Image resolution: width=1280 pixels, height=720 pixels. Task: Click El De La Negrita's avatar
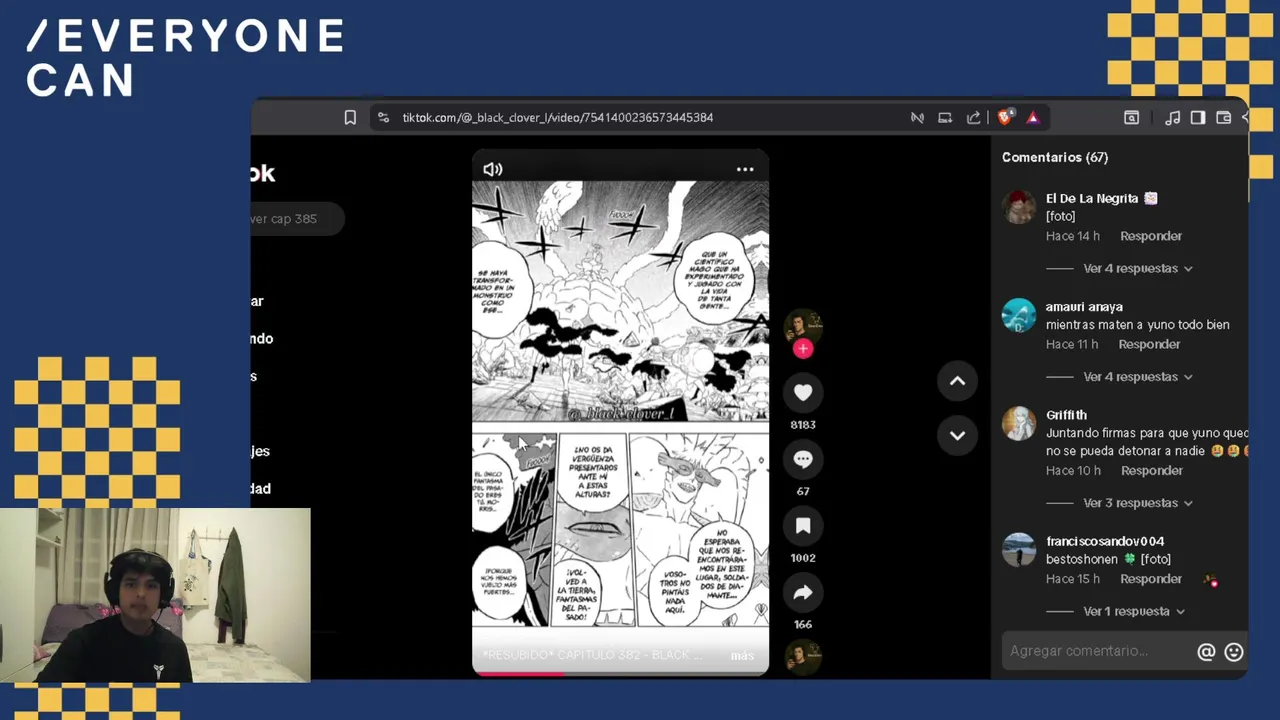[x=1019, y=207]
